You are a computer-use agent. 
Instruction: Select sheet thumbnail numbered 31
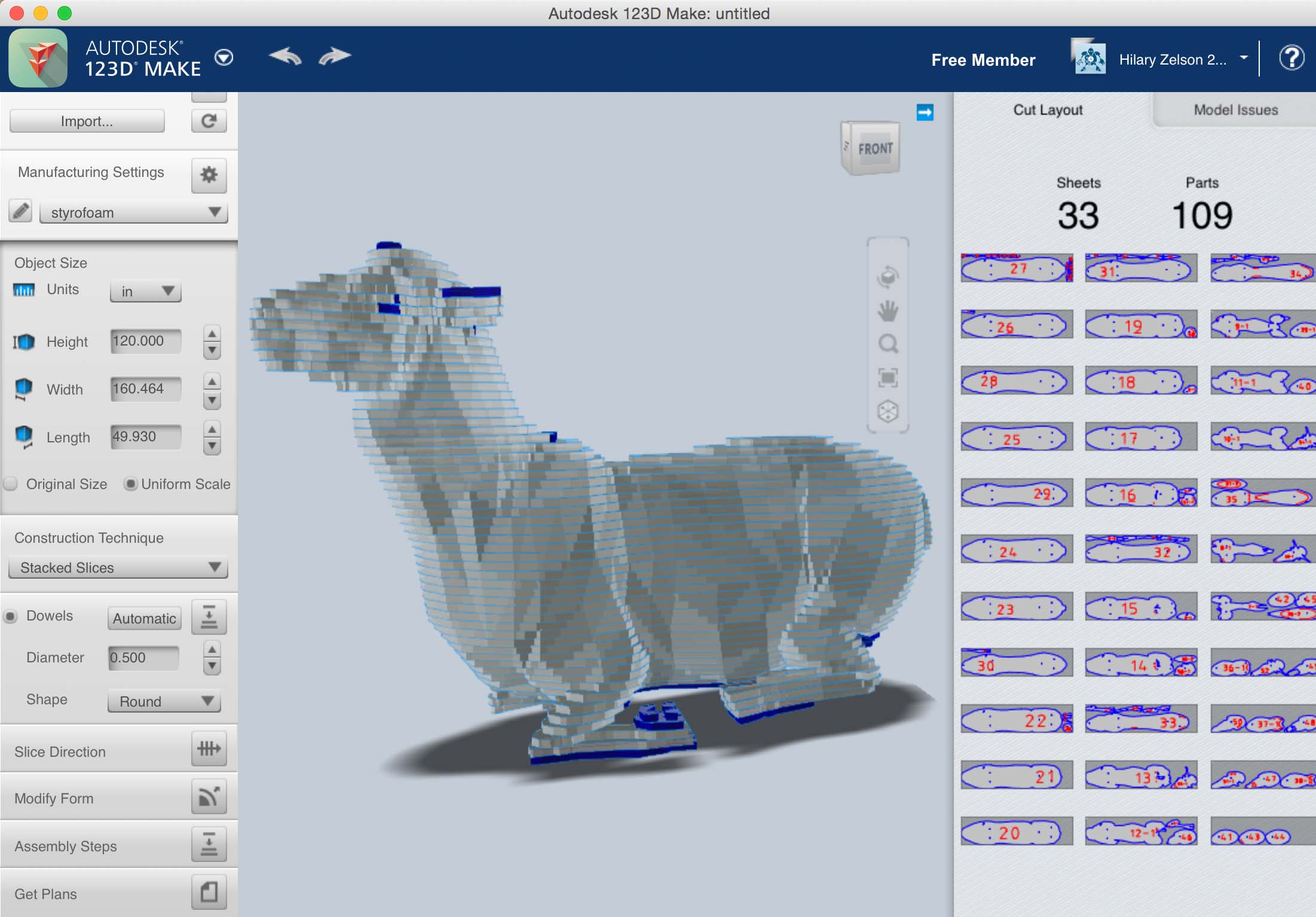(1141, 268)
